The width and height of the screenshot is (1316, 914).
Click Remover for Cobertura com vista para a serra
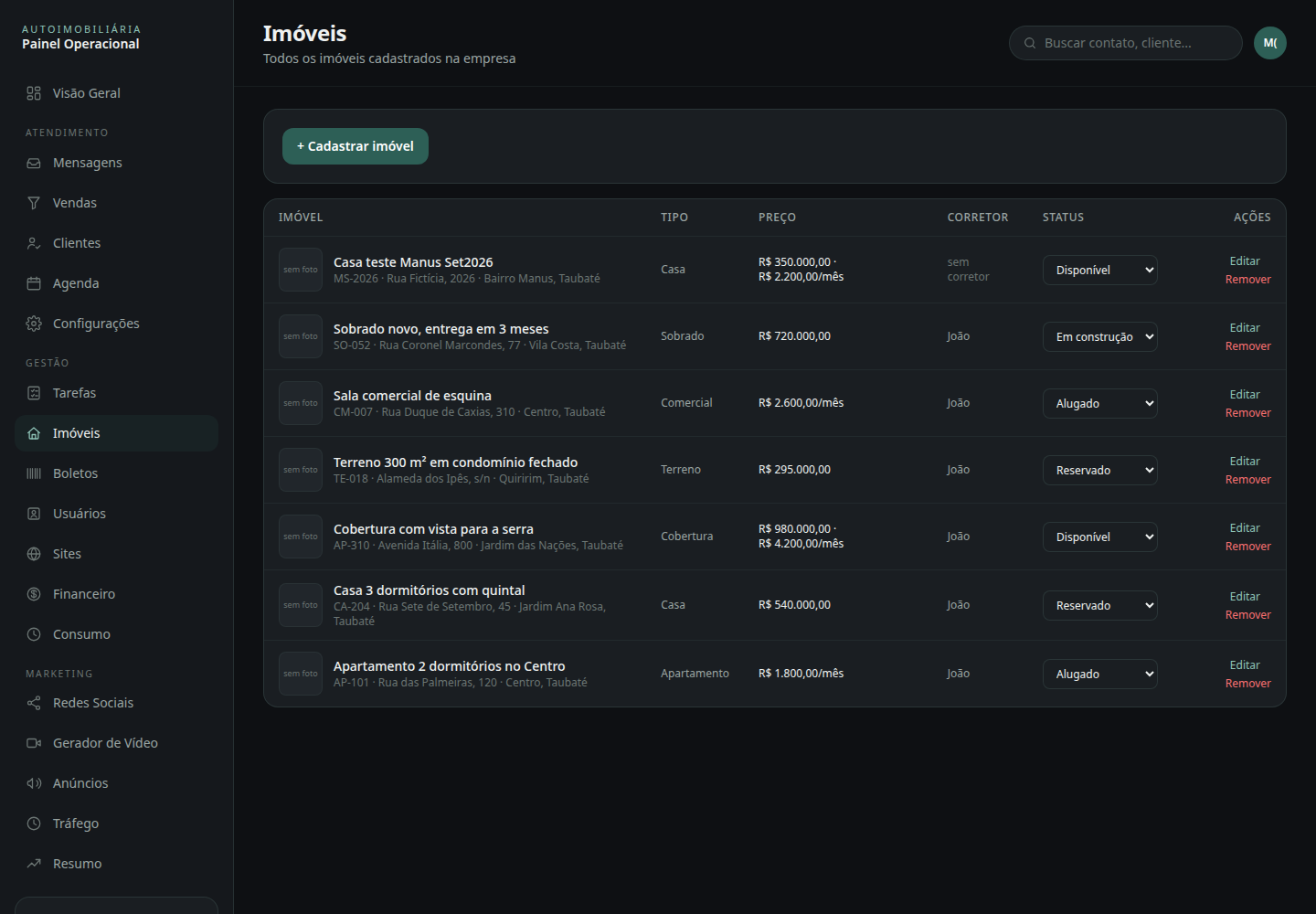(x=1247, y=547)
